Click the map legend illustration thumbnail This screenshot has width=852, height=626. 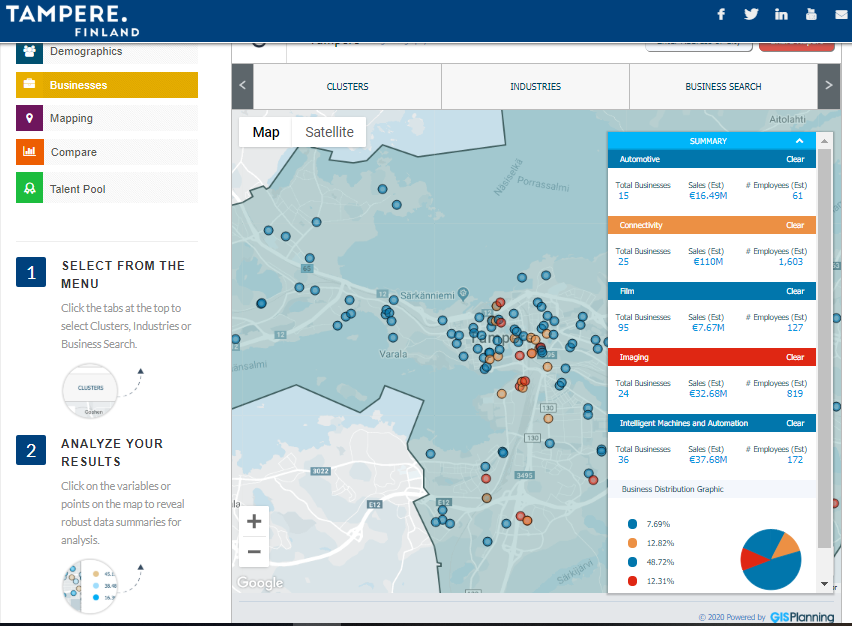click(90, 586)
